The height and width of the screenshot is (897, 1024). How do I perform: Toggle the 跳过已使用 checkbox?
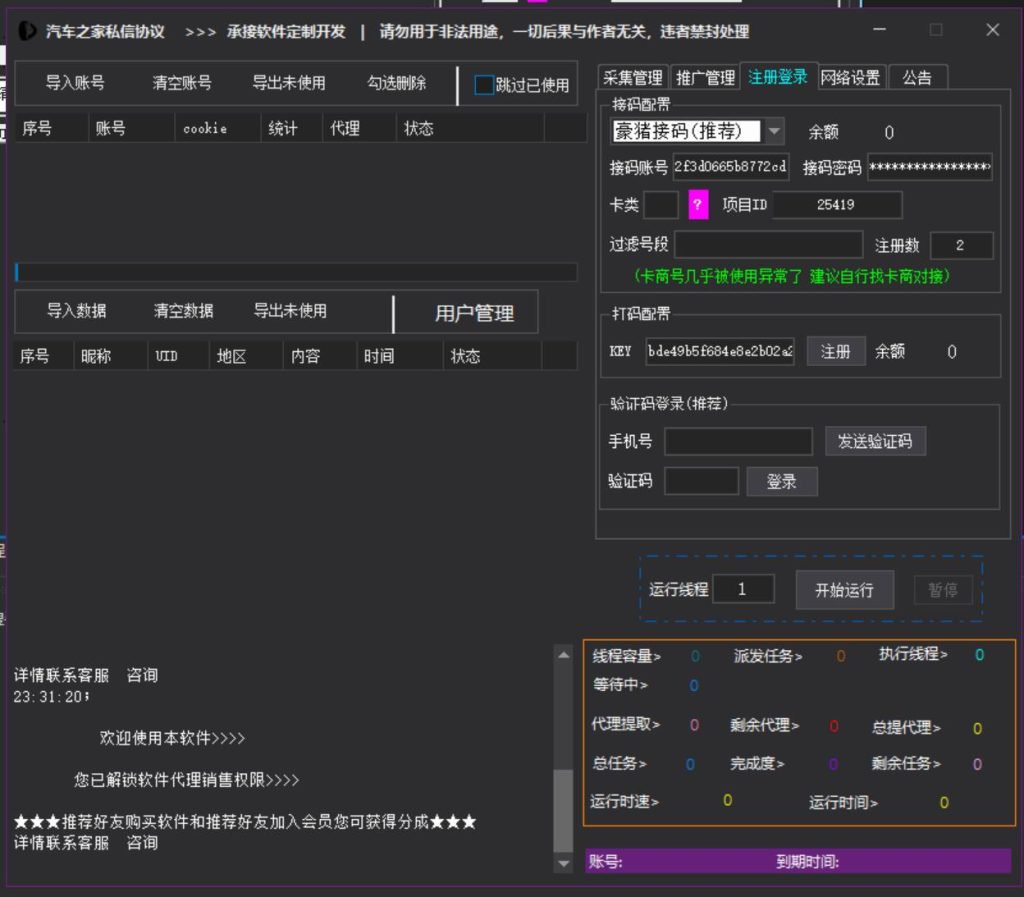pyautogui.click(x=484, y=86)
